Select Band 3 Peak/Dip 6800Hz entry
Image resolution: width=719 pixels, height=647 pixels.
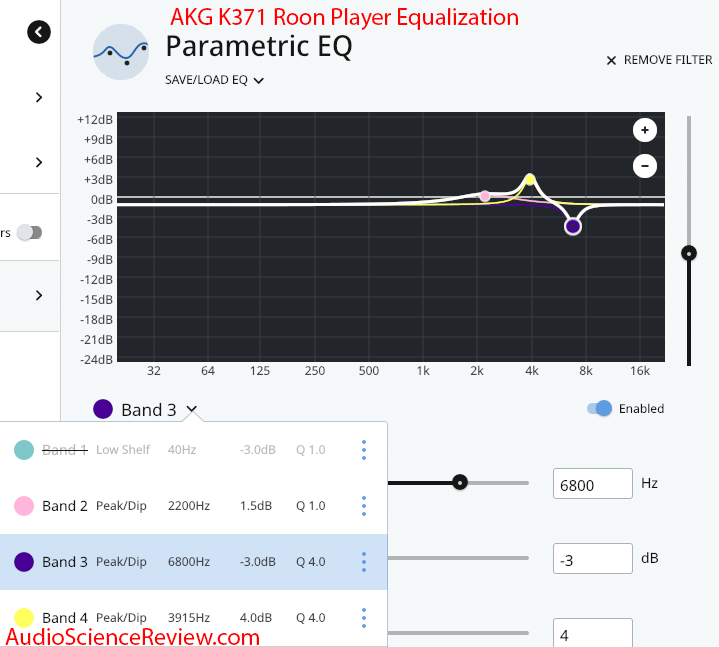coord(194,562)
